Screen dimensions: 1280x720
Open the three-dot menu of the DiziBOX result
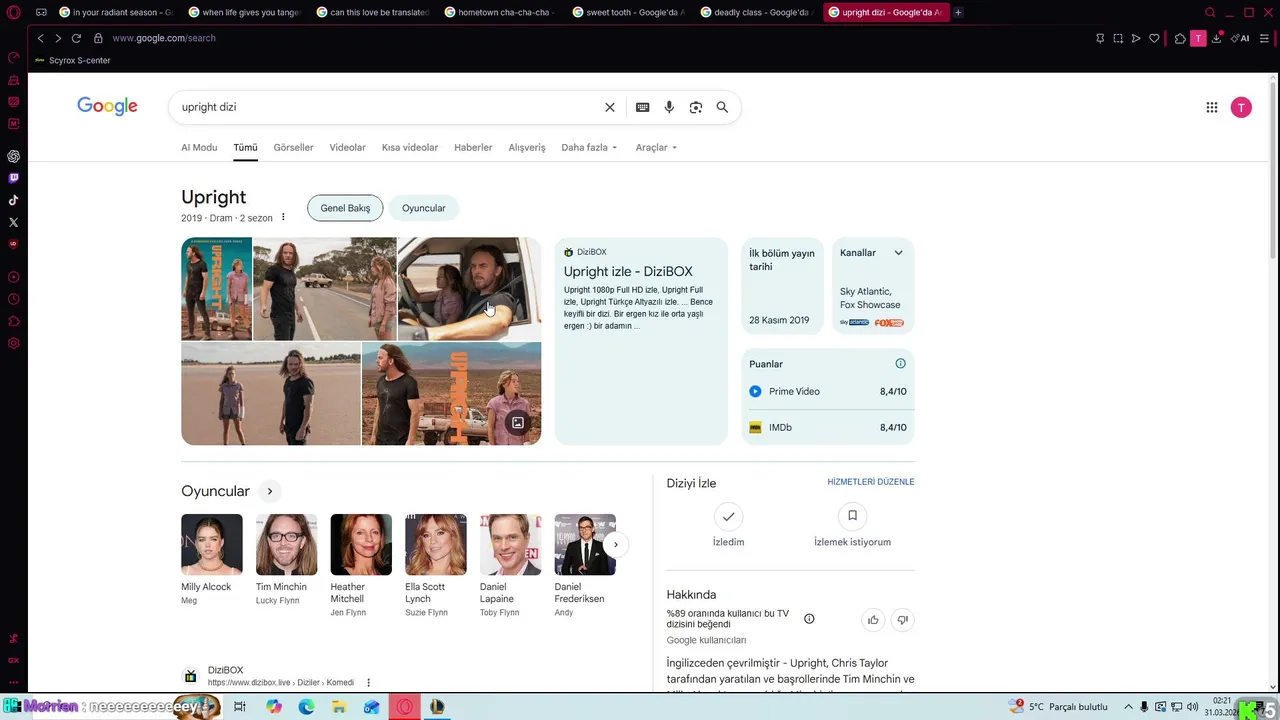tap(368, 683)
